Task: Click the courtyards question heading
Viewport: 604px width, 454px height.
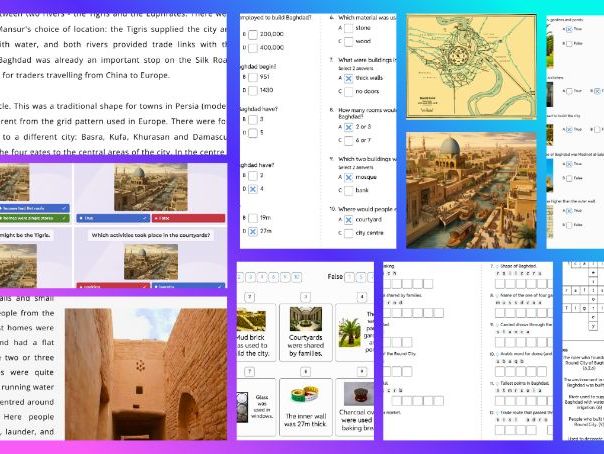Action: point(151,235)
